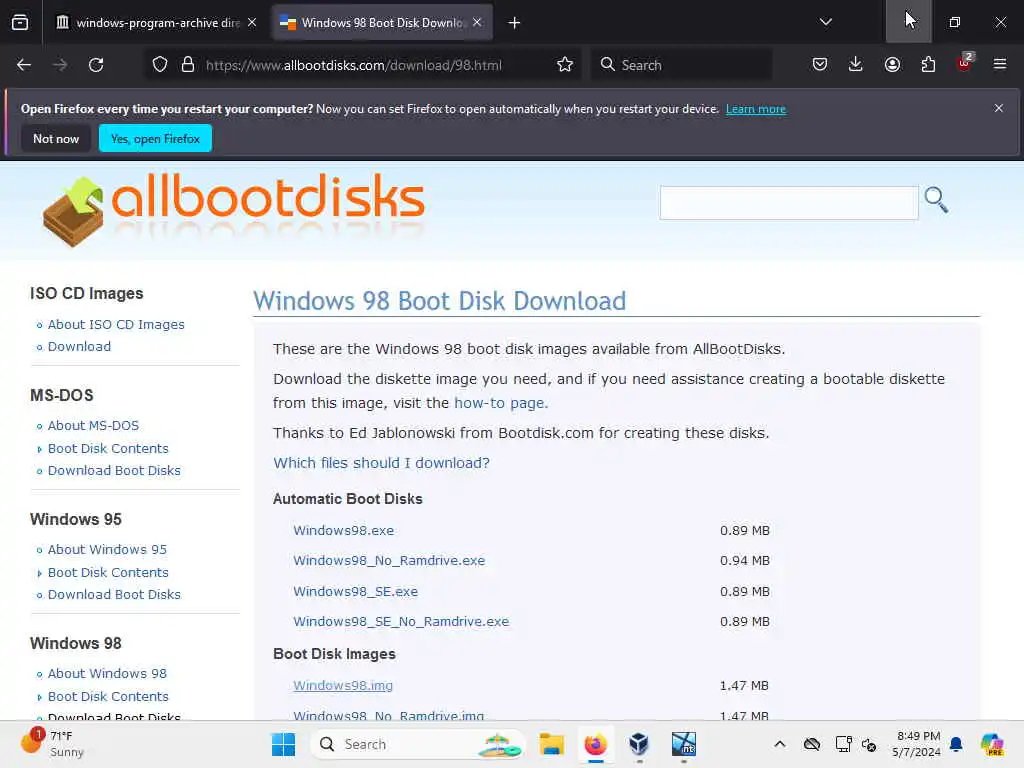
Task: Open ISO CD Images Download link
Action: pos(79,347)
